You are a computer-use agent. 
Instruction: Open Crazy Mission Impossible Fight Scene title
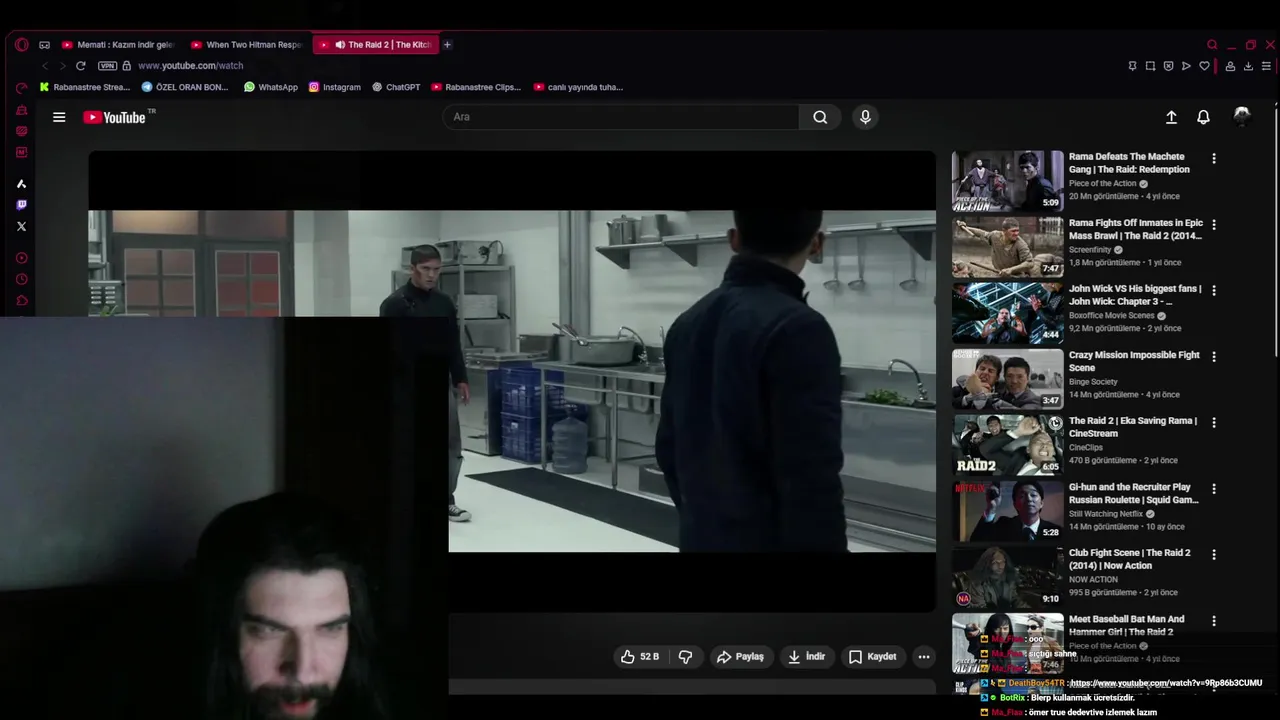[x=1134, y=361]
